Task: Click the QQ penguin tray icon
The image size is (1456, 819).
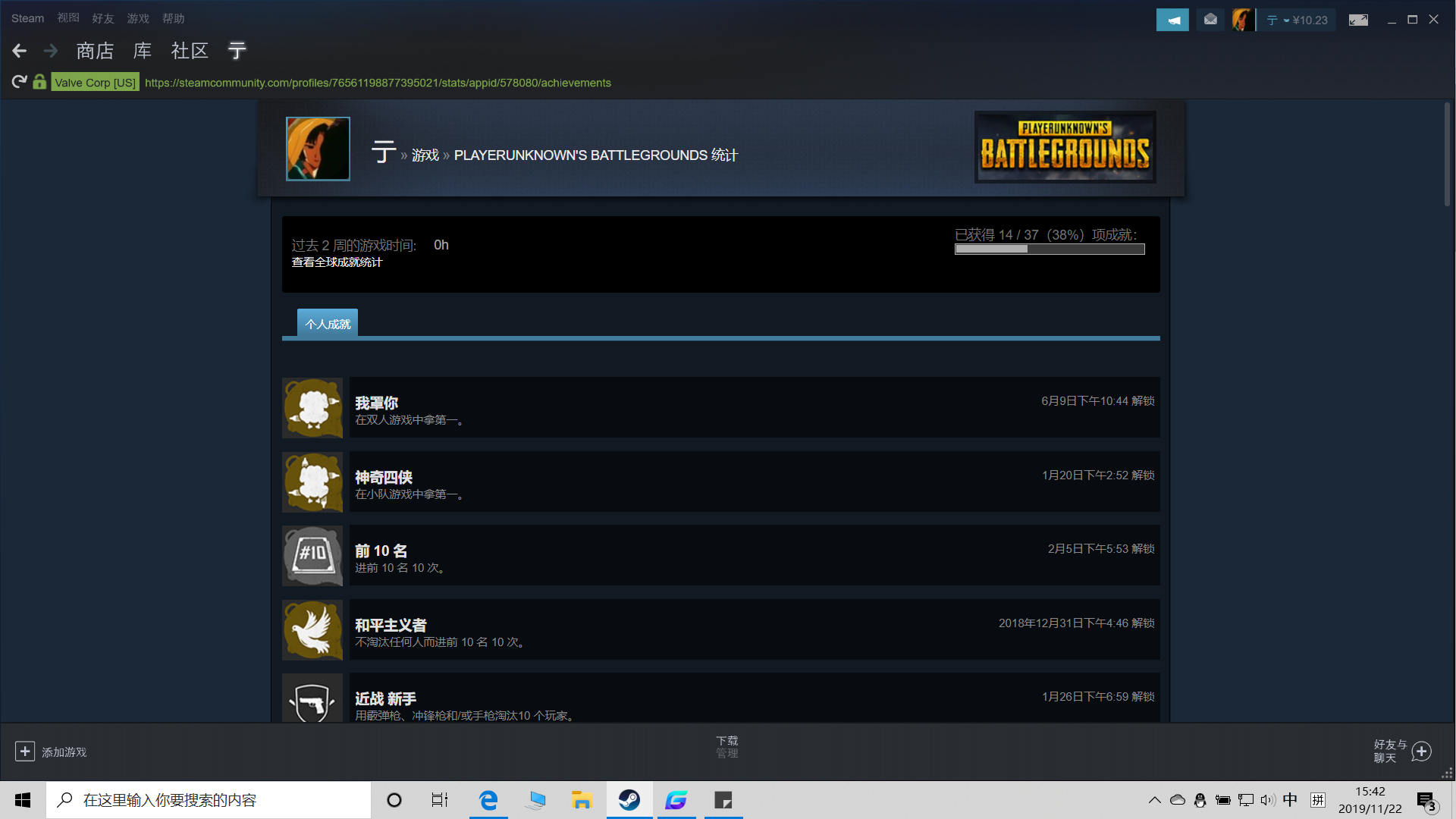Action: (x=1200, y=800)
